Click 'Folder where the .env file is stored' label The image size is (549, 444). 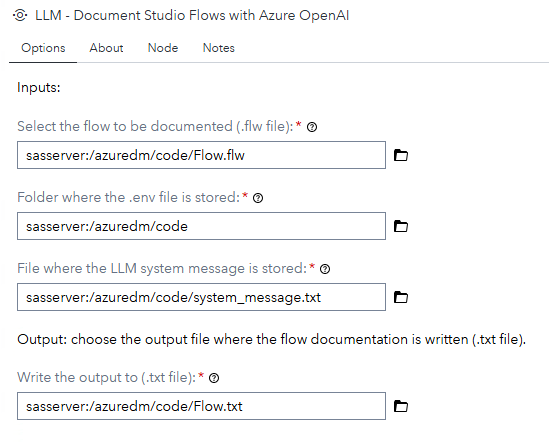tap(128, 197)
